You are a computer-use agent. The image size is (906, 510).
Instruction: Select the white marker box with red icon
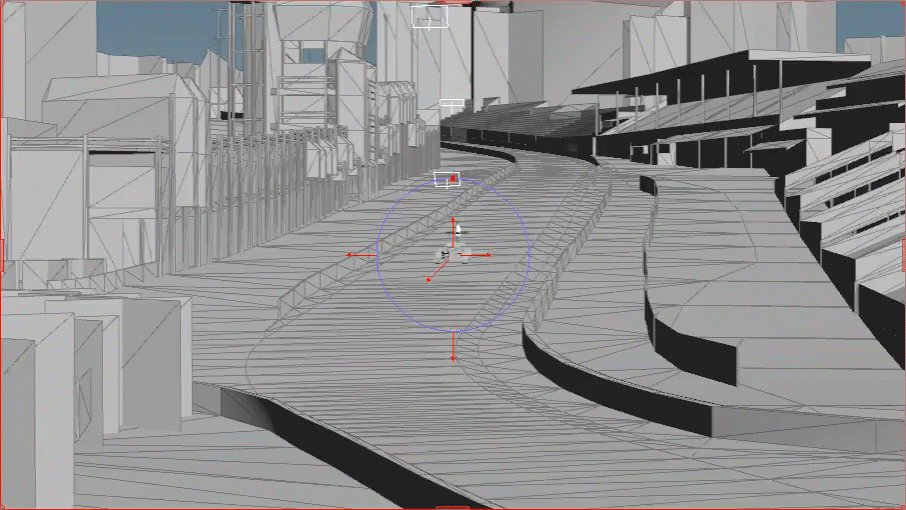click(447, 179)
